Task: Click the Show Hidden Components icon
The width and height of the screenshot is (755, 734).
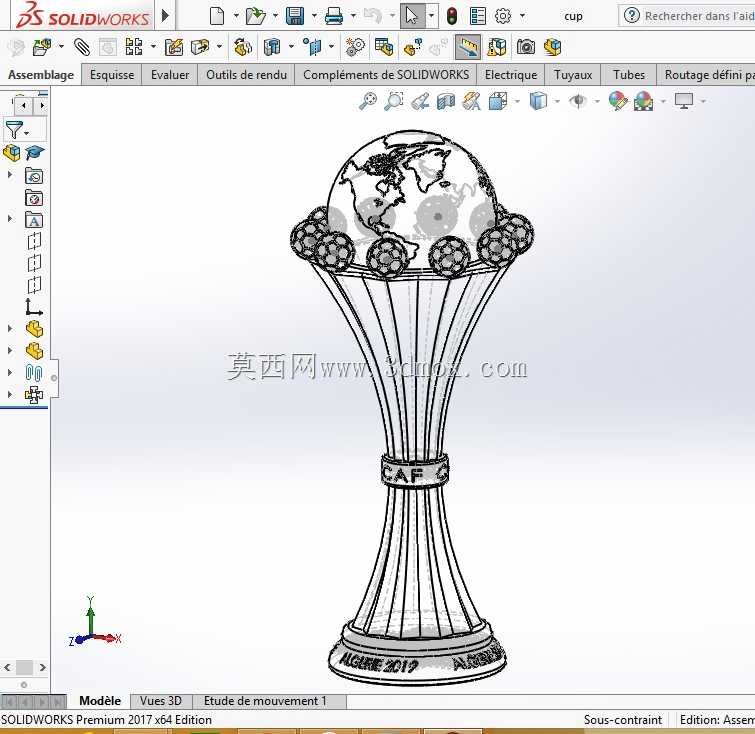Action: (243, 47)
